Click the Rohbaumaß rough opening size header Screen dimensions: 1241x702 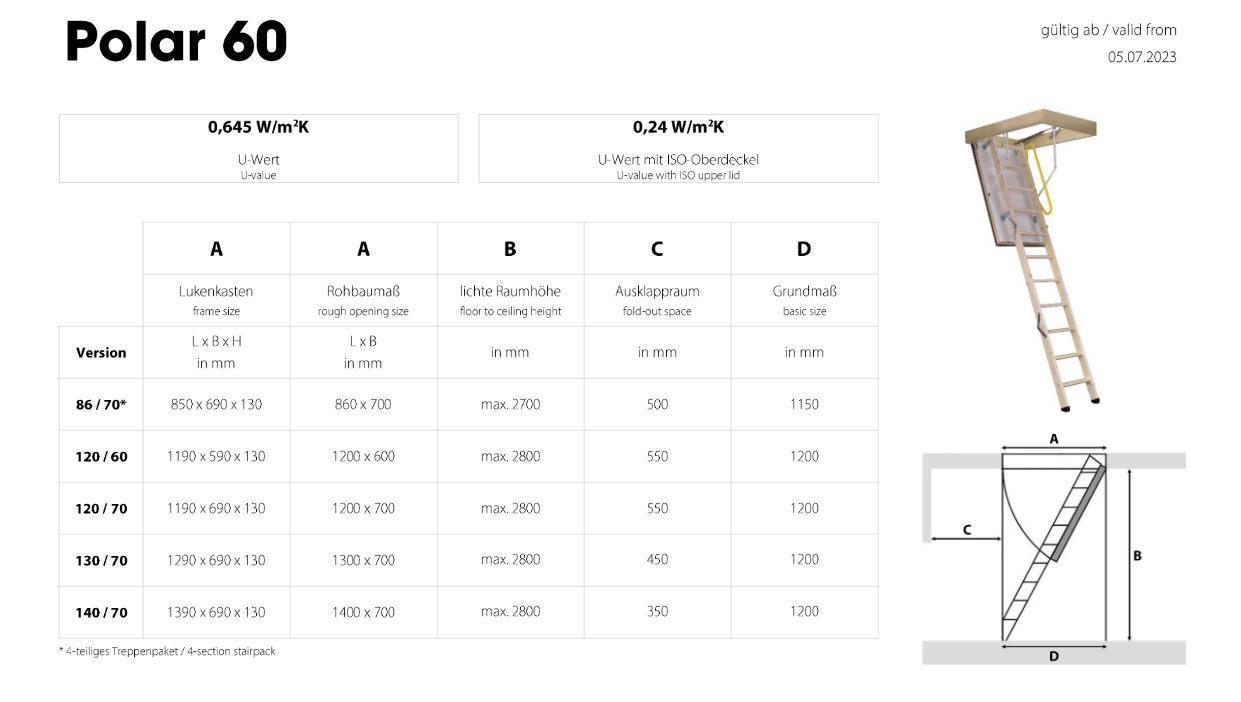[x=363, y=299]
